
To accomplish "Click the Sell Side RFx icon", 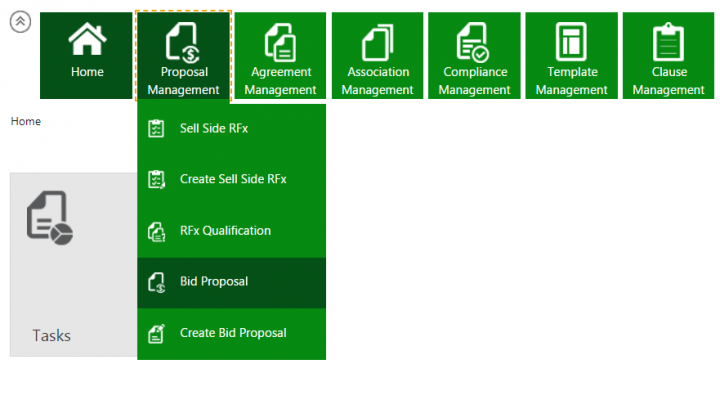I will pyautogui.click(x=155, y=129).
